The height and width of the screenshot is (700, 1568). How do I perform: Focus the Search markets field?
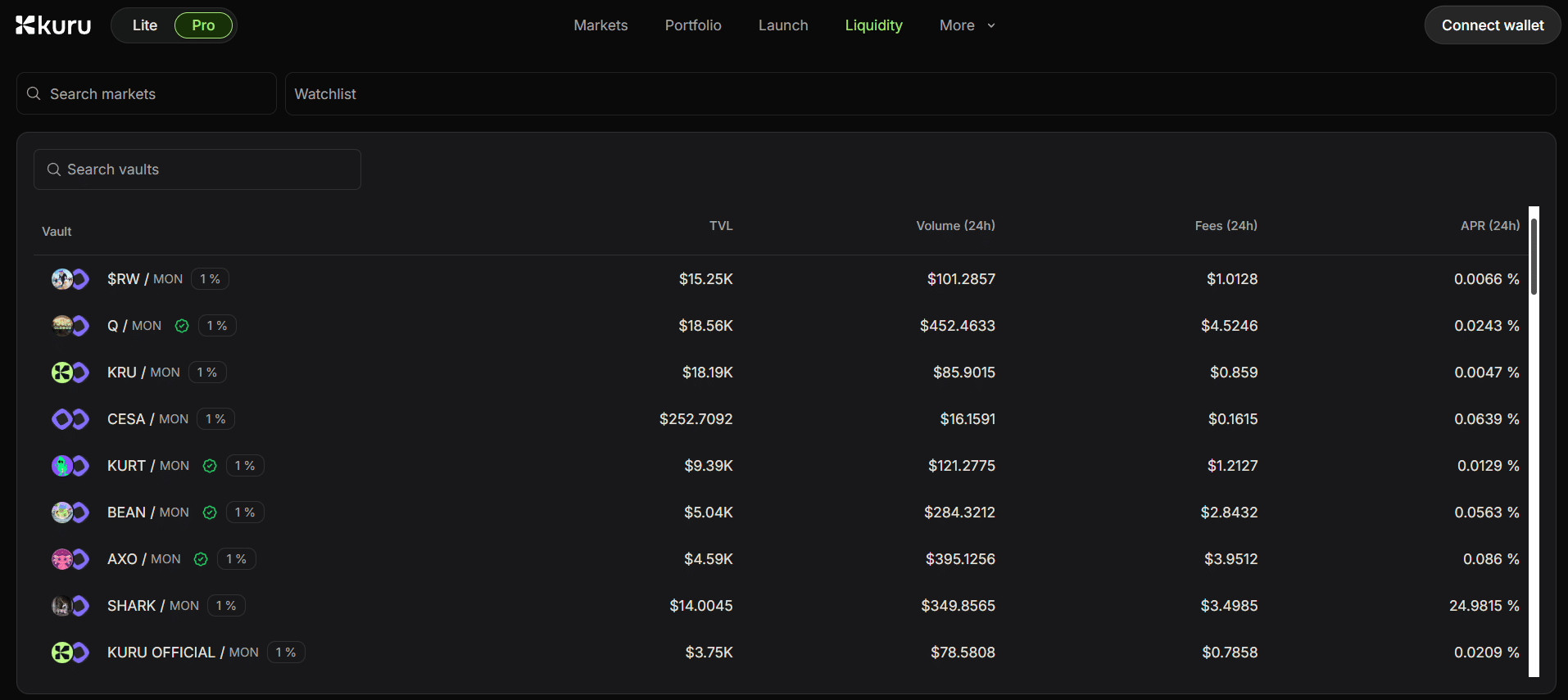147,93
